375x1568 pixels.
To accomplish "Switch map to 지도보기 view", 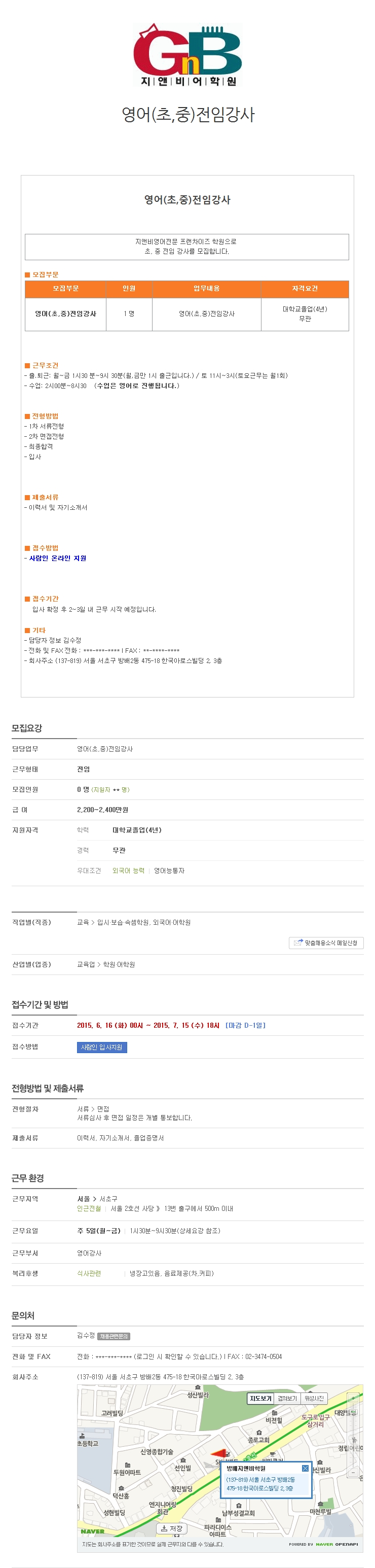I will pyautogui.click(x=261, y=1399).
